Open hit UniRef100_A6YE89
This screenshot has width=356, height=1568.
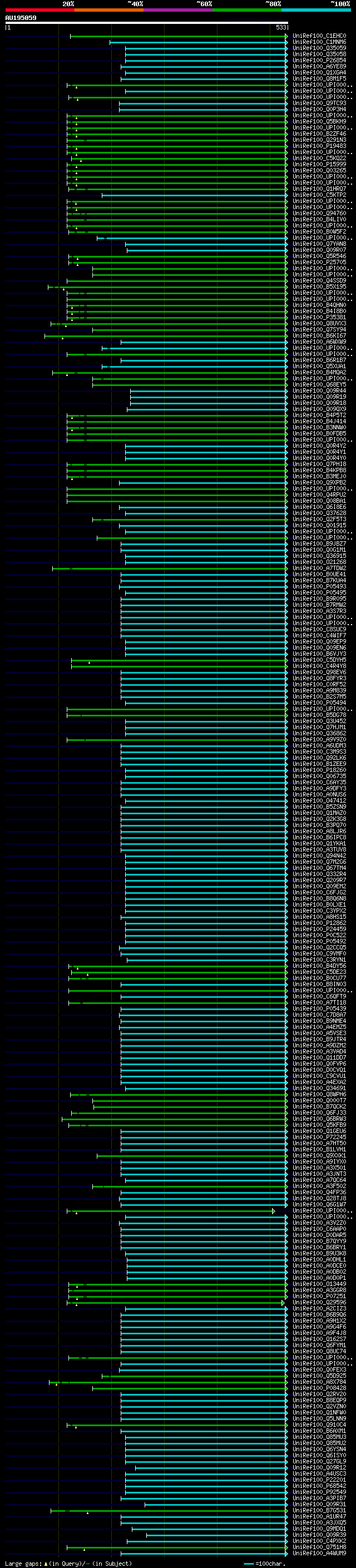[x=319, y=66]
